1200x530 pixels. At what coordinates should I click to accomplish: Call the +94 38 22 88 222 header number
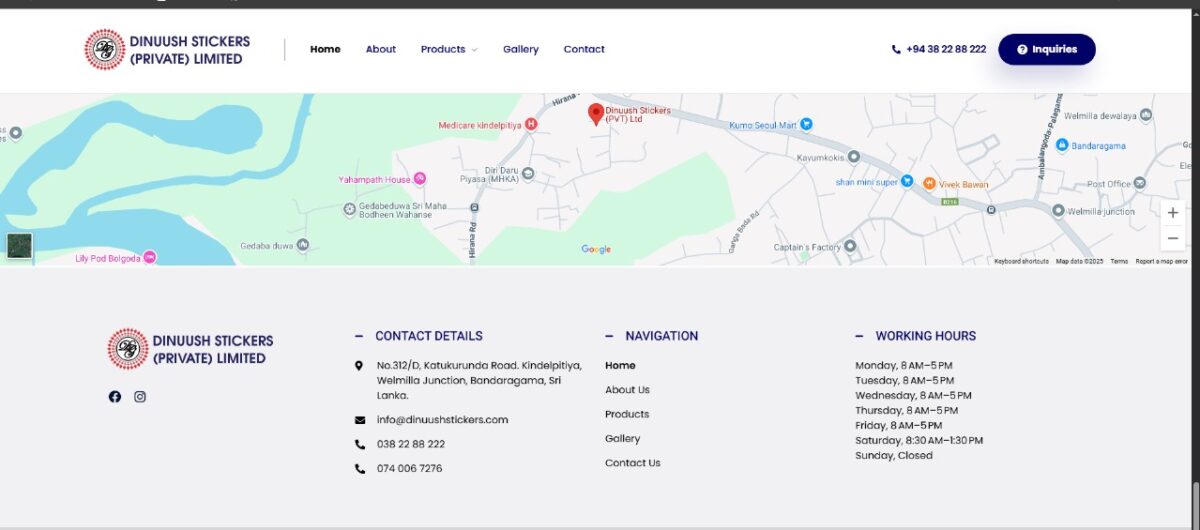coord(938,49)
